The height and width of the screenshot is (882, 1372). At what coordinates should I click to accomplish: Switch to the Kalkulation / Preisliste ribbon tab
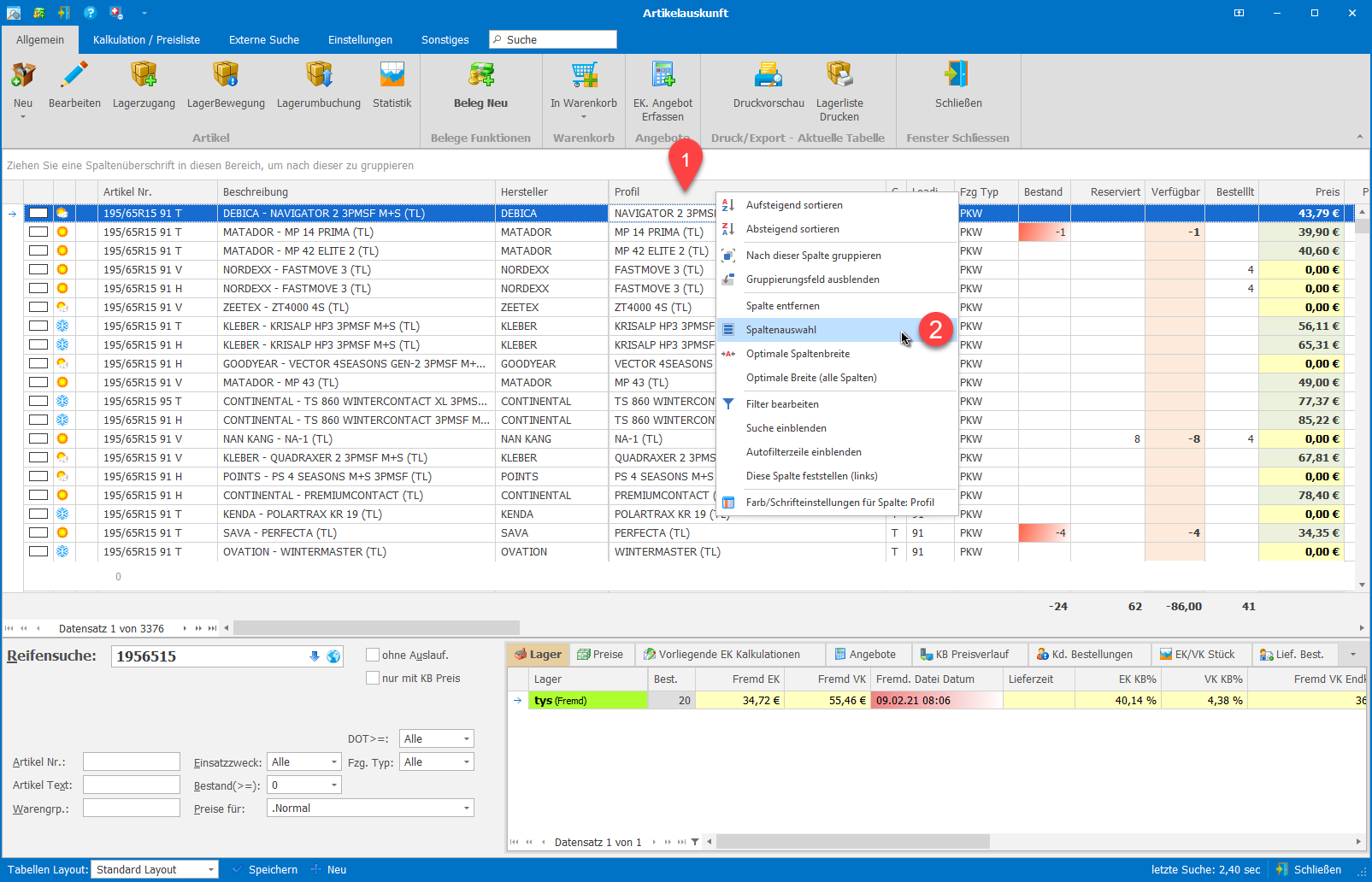146,39
